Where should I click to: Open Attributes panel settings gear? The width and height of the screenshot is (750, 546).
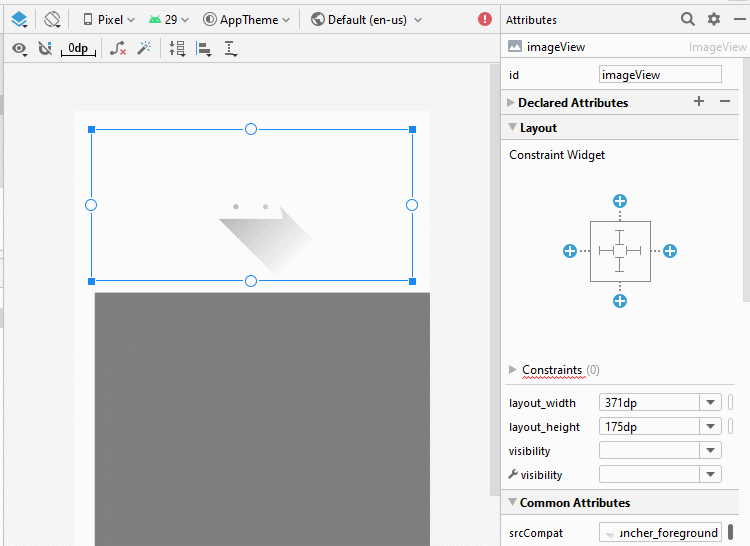tap(714, 19)
